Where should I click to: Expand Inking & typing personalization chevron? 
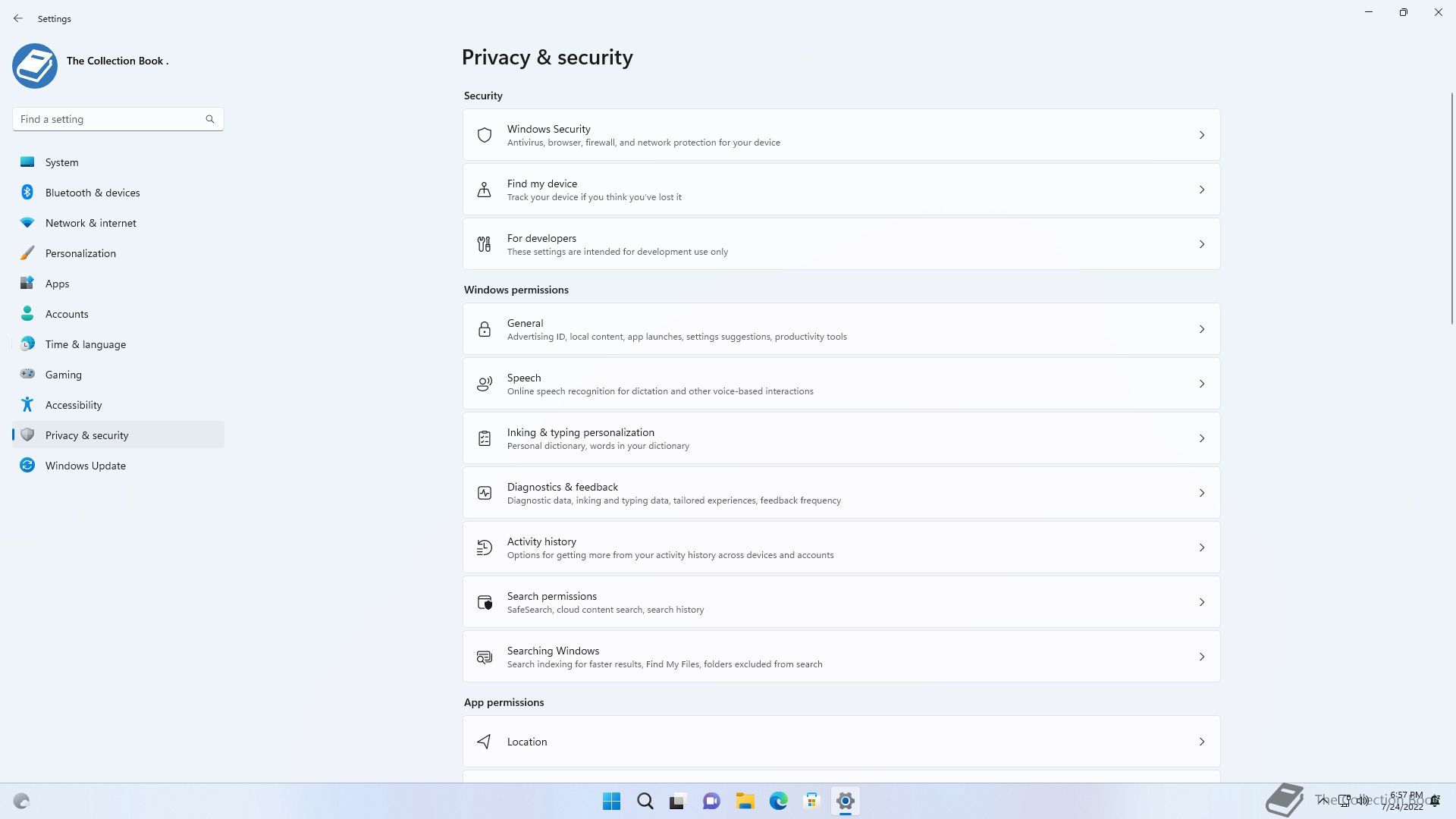tap(1202, 438)
